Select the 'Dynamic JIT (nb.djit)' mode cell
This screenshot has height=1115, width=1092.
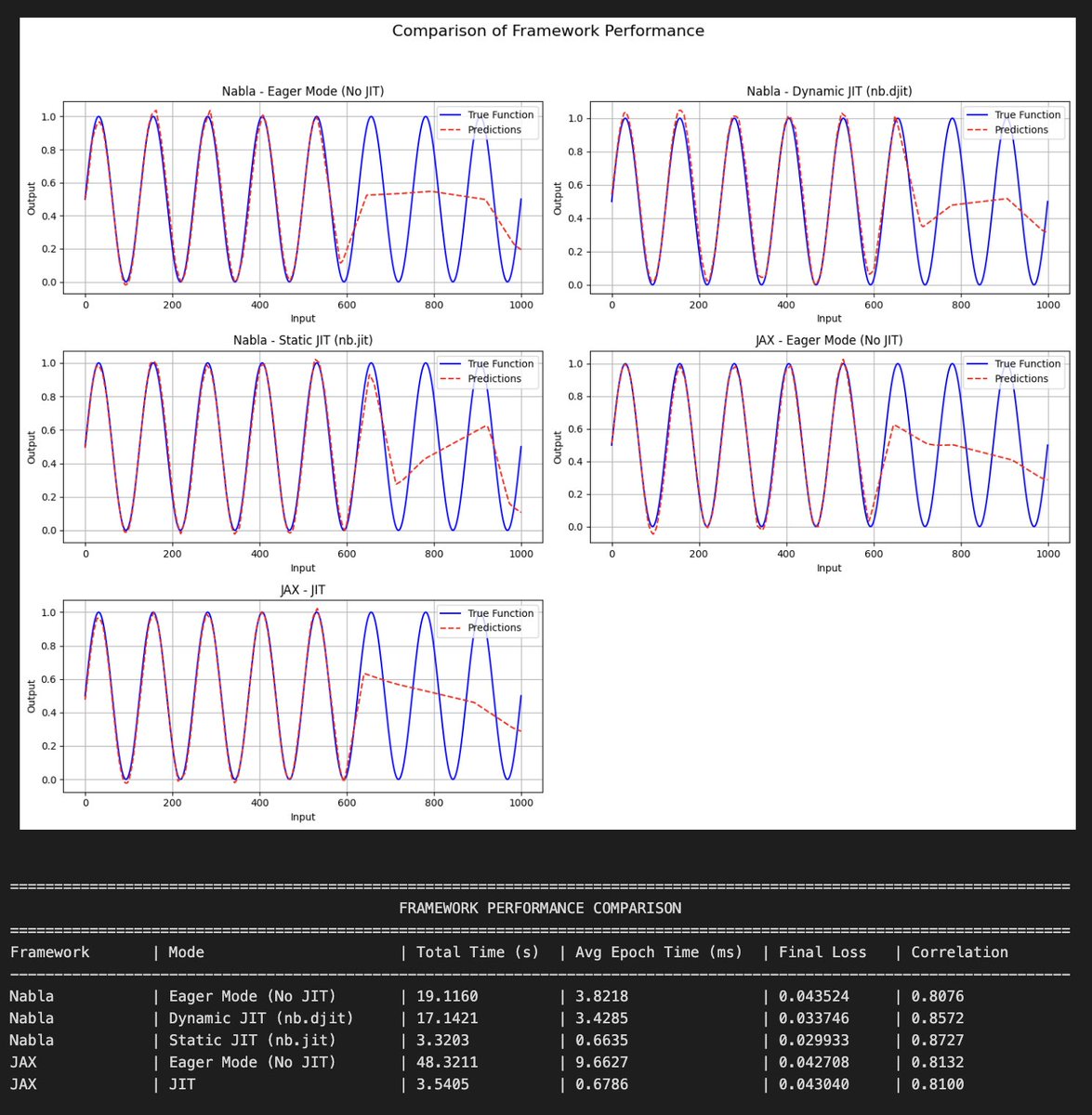tap(261, 1018)
